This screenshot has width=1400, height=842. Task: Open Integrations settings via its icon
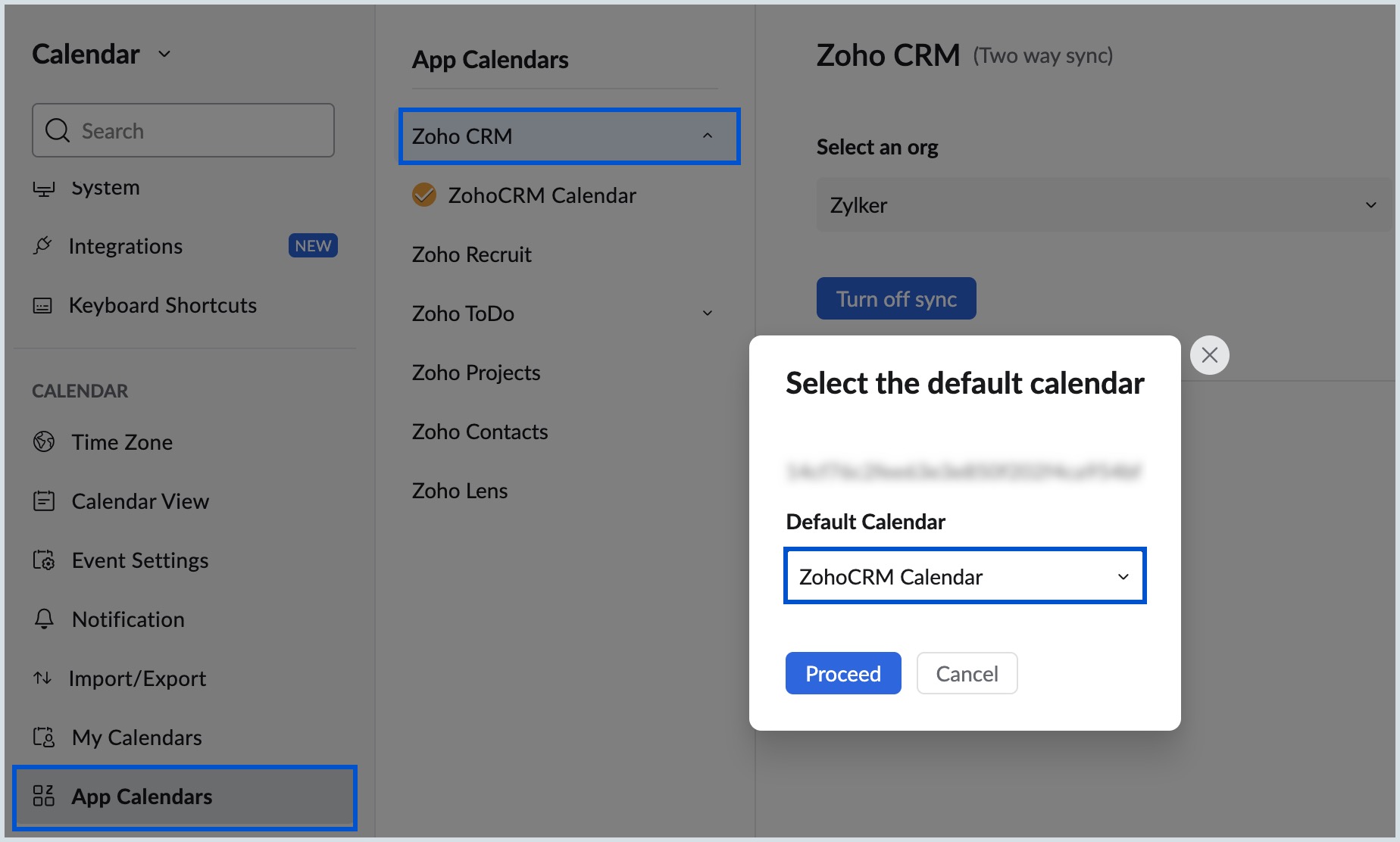(43, 245)
